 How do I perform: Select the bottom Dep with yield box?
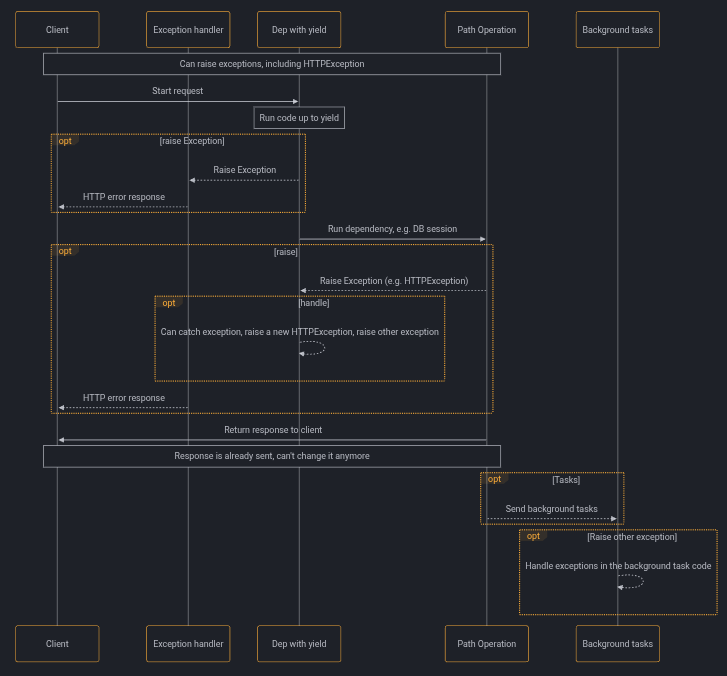(299, 644)
